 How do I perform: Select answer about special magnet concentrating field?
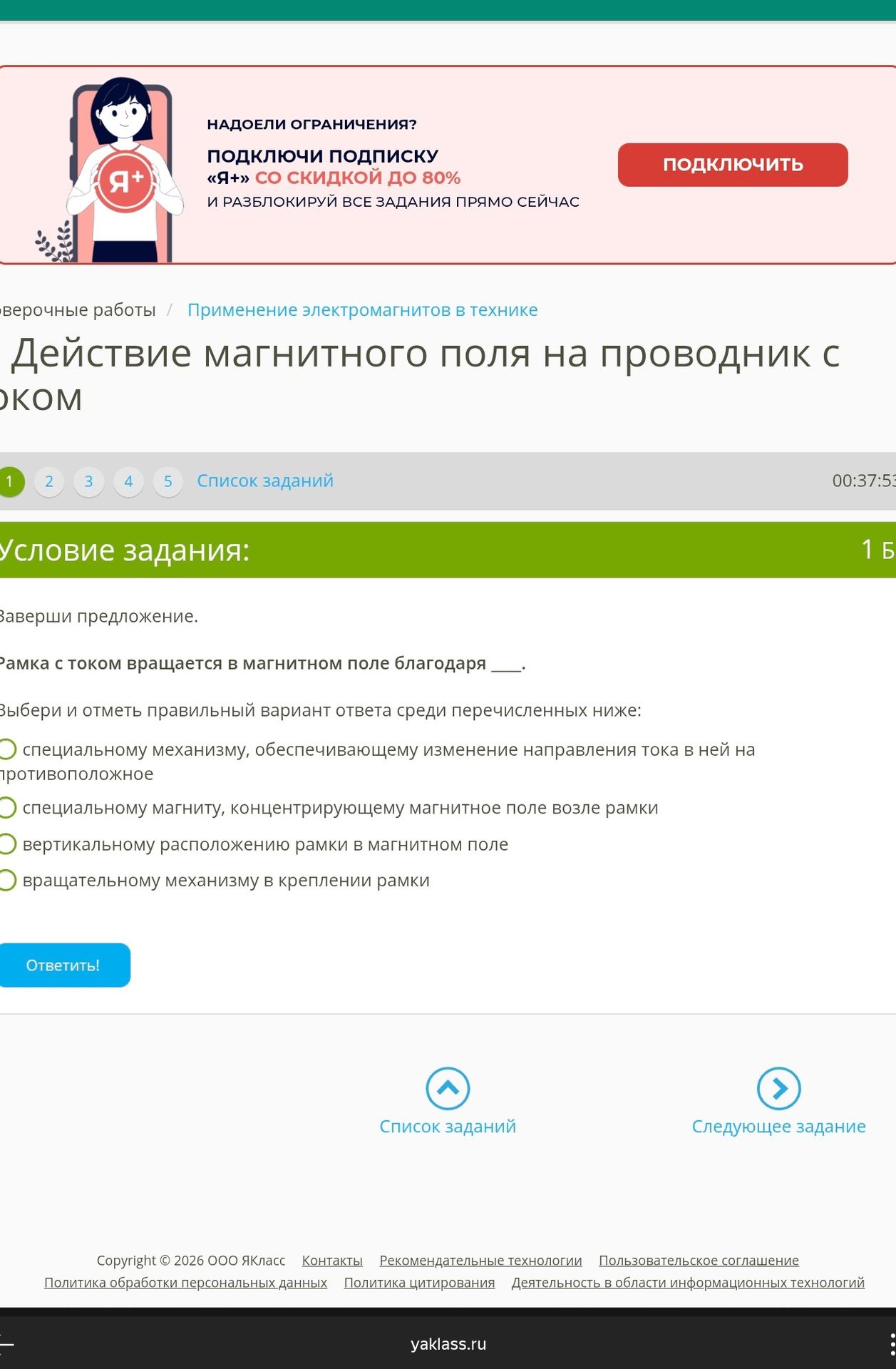click(7, 808)
